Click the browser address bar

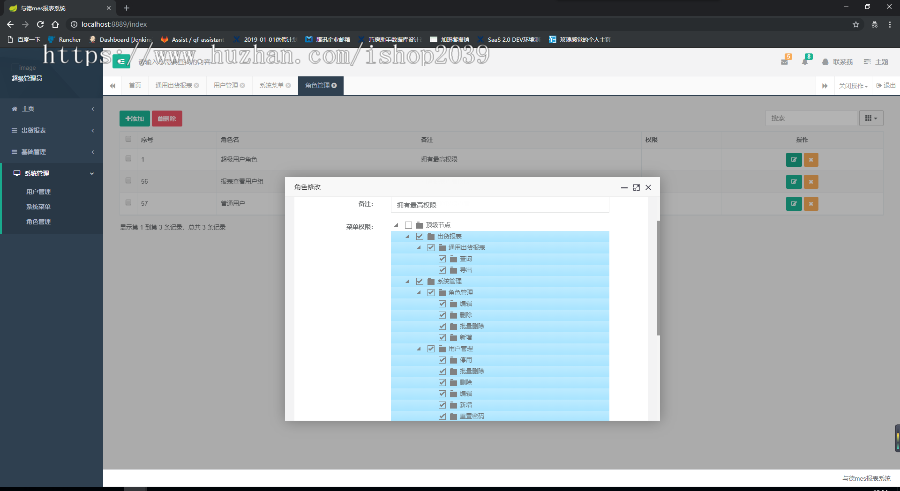(459, 24)
